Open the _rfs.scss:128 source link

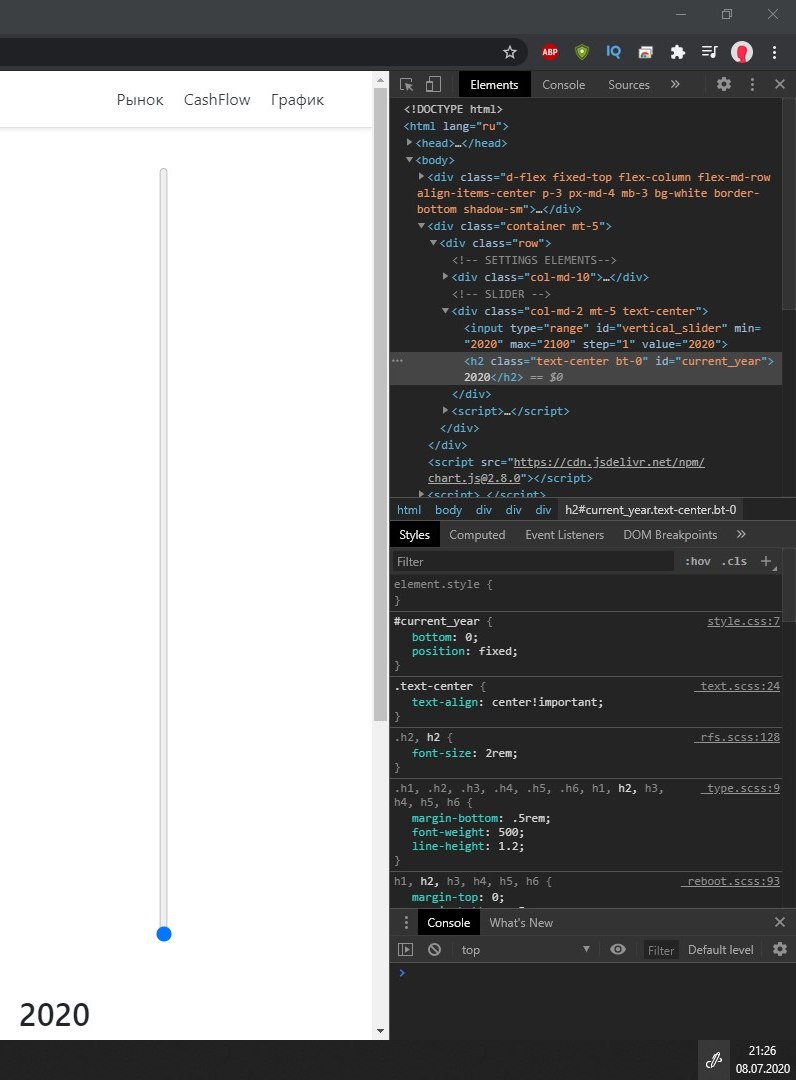[x=737, y=737]
